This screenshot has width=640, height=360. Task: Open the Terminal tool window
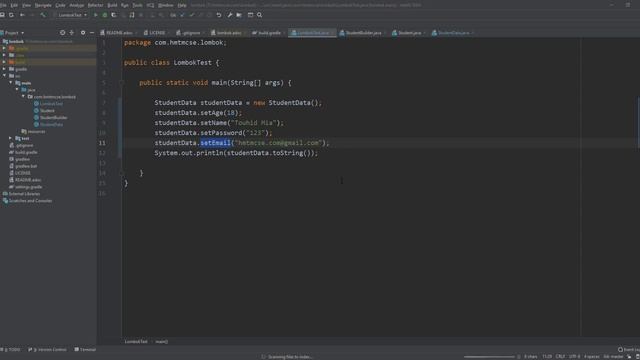click(x=85, y=350)
